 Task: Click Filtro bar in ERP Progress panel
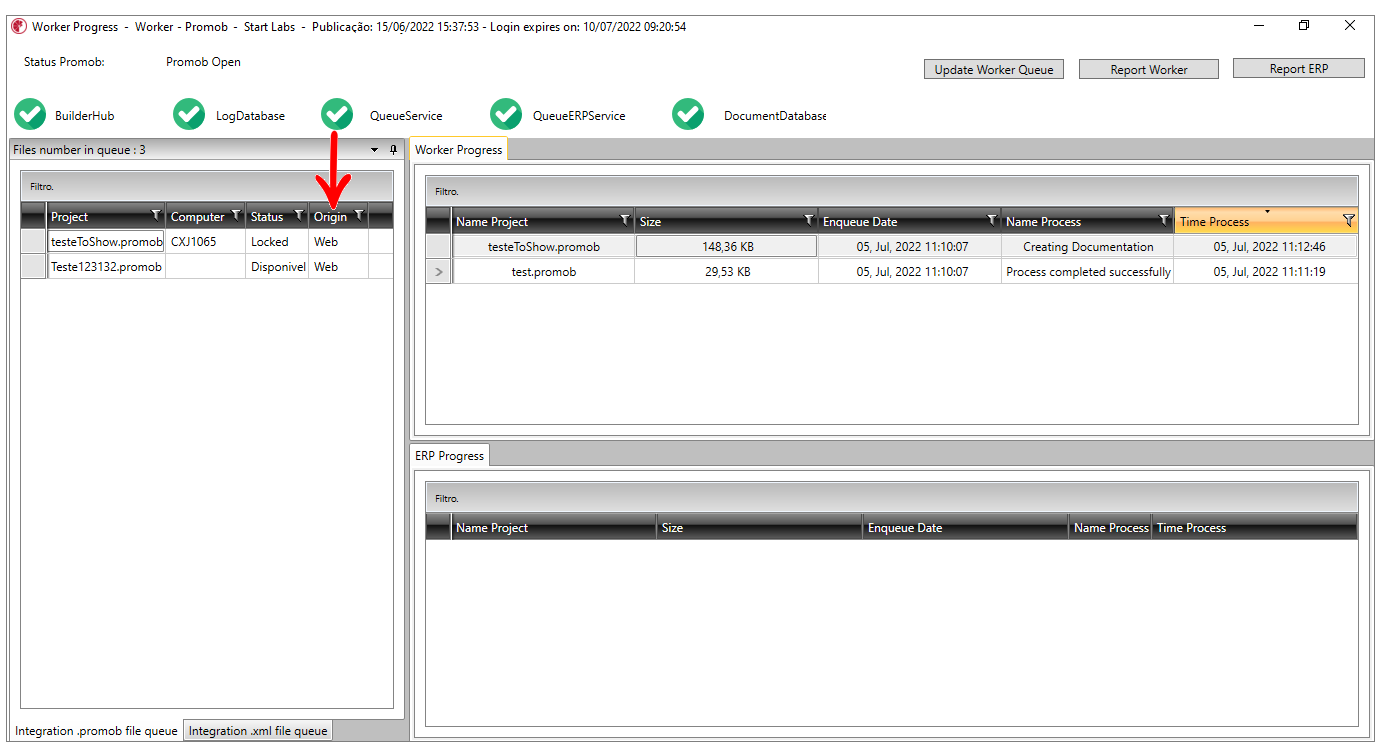pyautogui.click(x=892, y=498)
